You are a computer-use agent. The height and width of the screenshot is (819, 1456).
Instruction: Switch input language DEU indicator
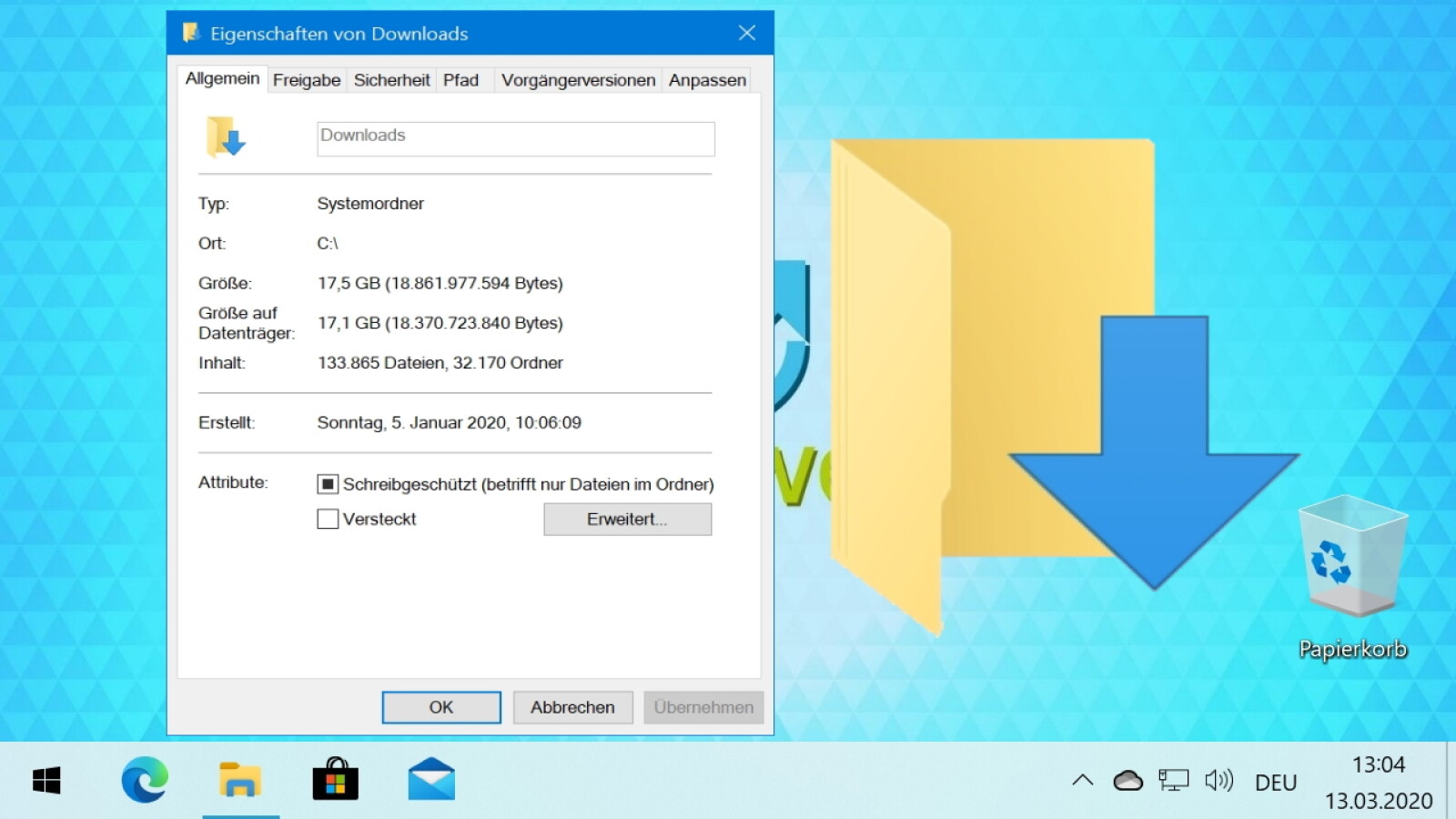(x=1276, y=783)
